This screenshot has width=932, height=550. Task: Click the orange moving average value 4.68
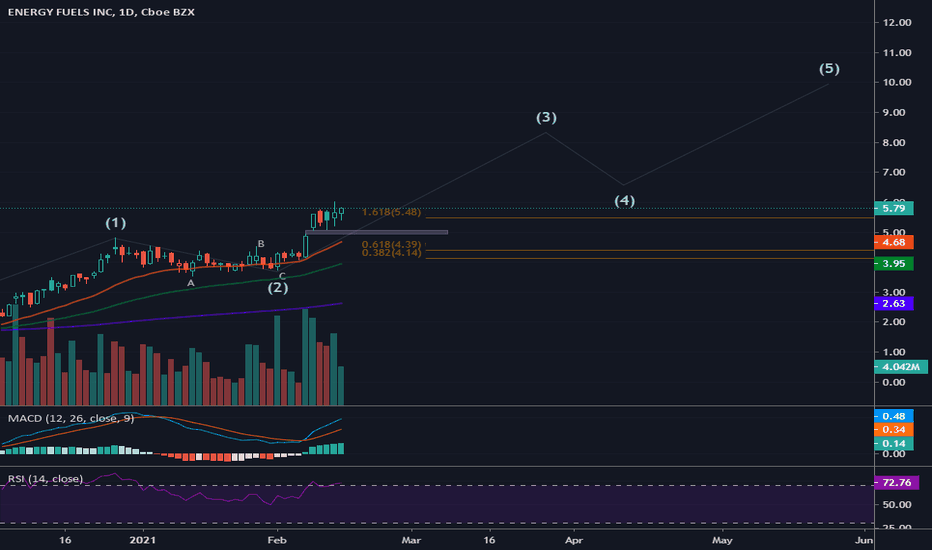tap(893, 243)
